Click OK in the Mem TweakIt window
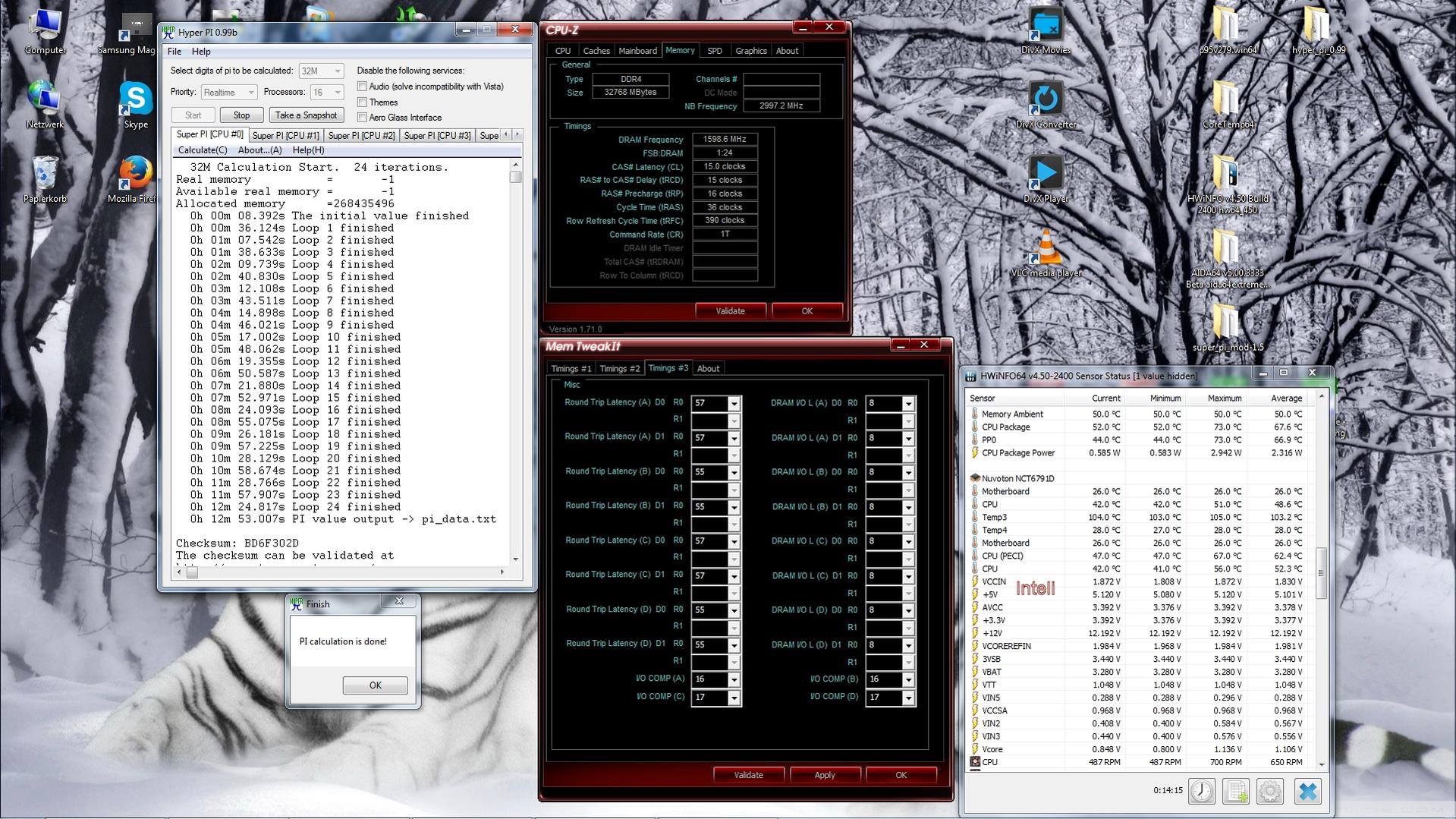 pyautogui.click(x=901, y=775)
